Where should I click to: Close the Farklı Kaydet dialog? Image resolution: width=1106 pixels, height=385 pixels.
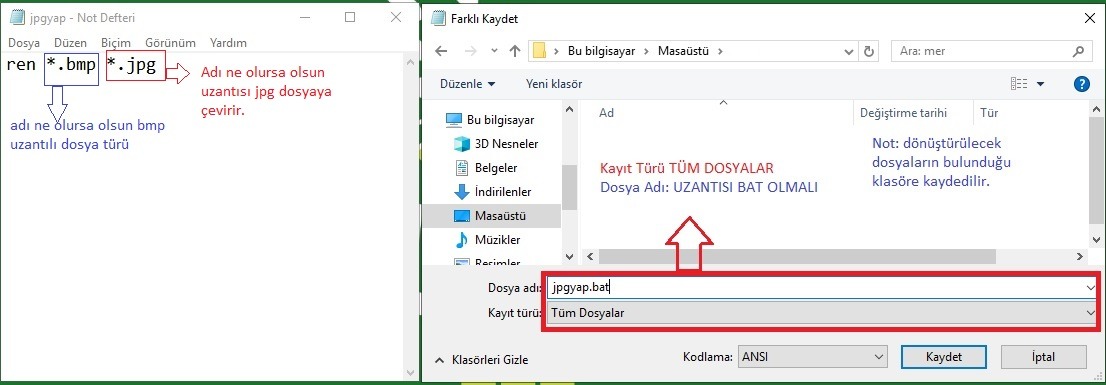click(1089, 20)
